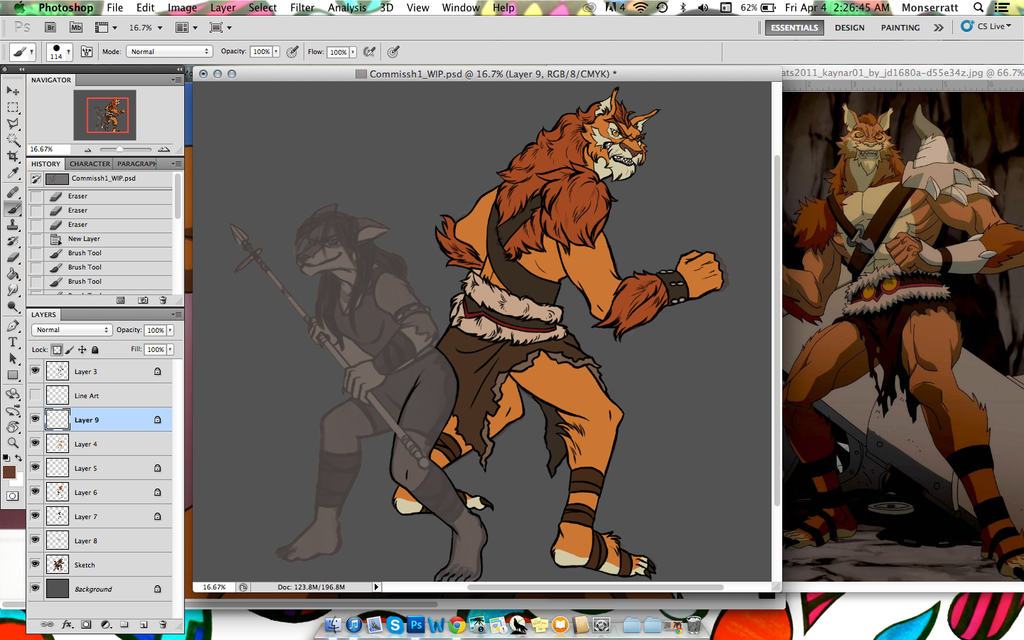Open layer Opacity slider arrow

170,330
